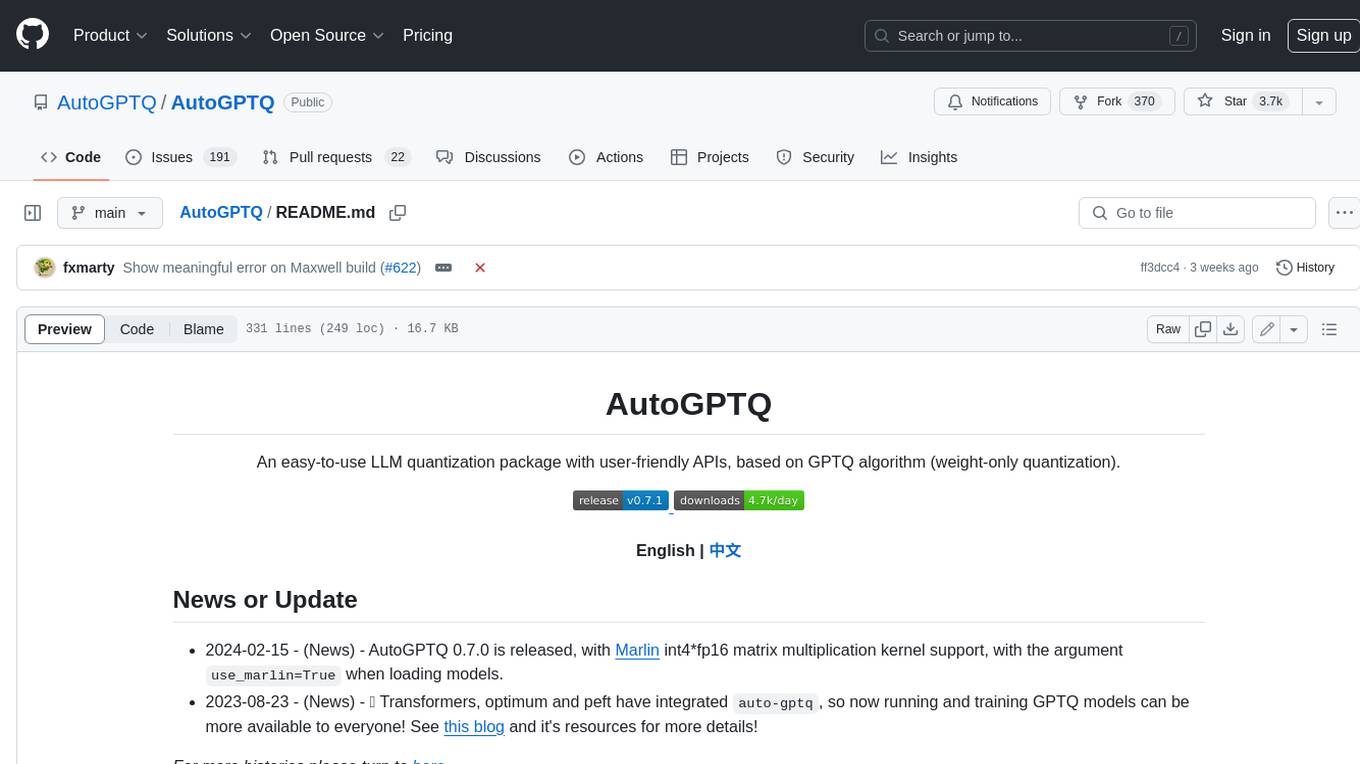1360x764 pixels.
Task: Click Sign in link
Action: pyautogui.click(x=1245, y=35)
